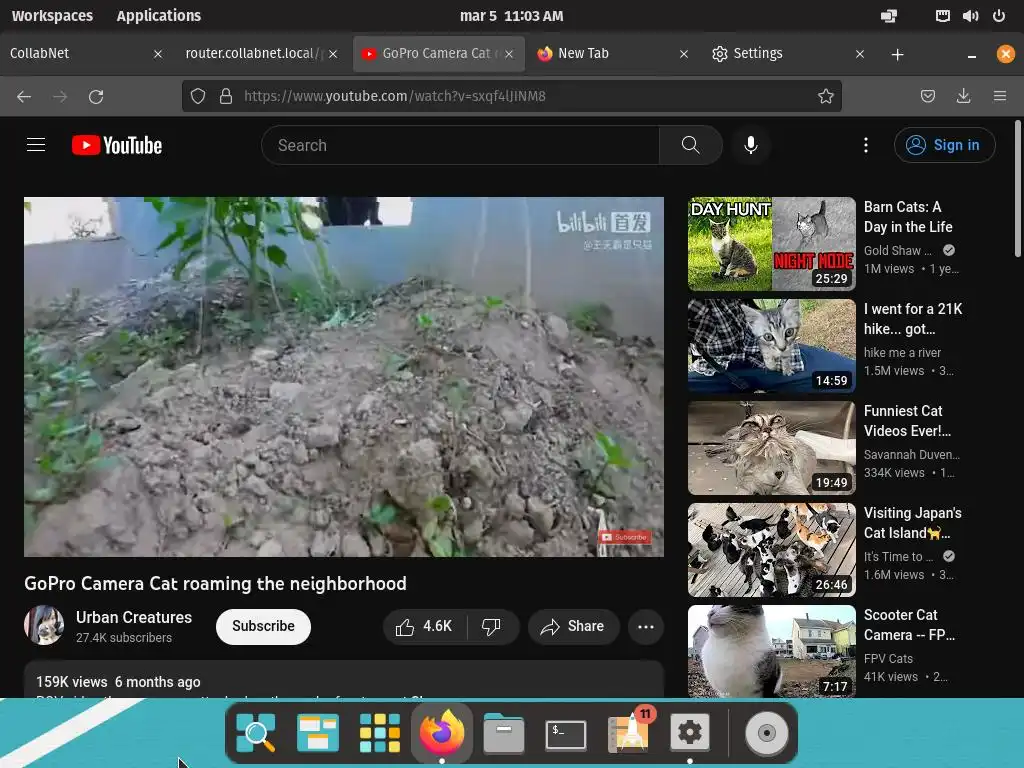The image size is (1024, 768).
Task: Open the 'Barn Cats: A Day in the Life' title
Action: click(x=908, y=217)
